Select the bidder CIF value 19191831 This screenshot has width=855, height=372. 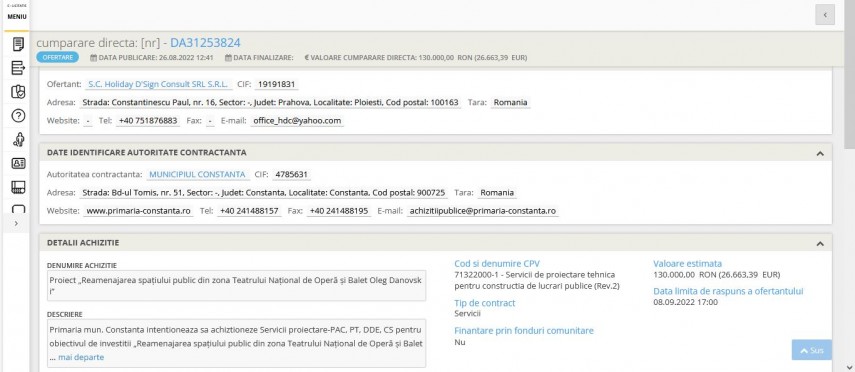tap(276, 85)
